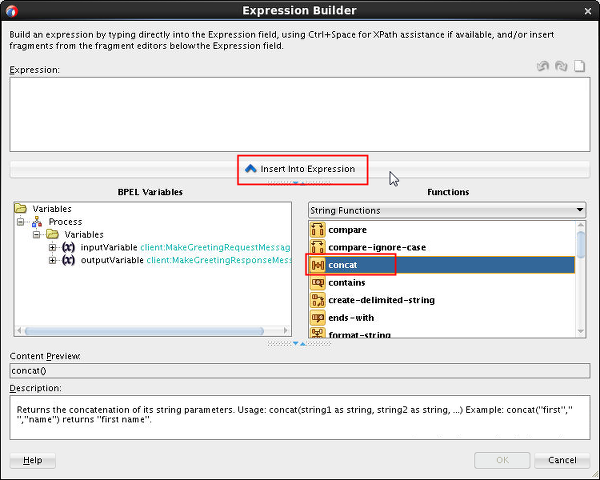Click the Help button

coord(32,460)
